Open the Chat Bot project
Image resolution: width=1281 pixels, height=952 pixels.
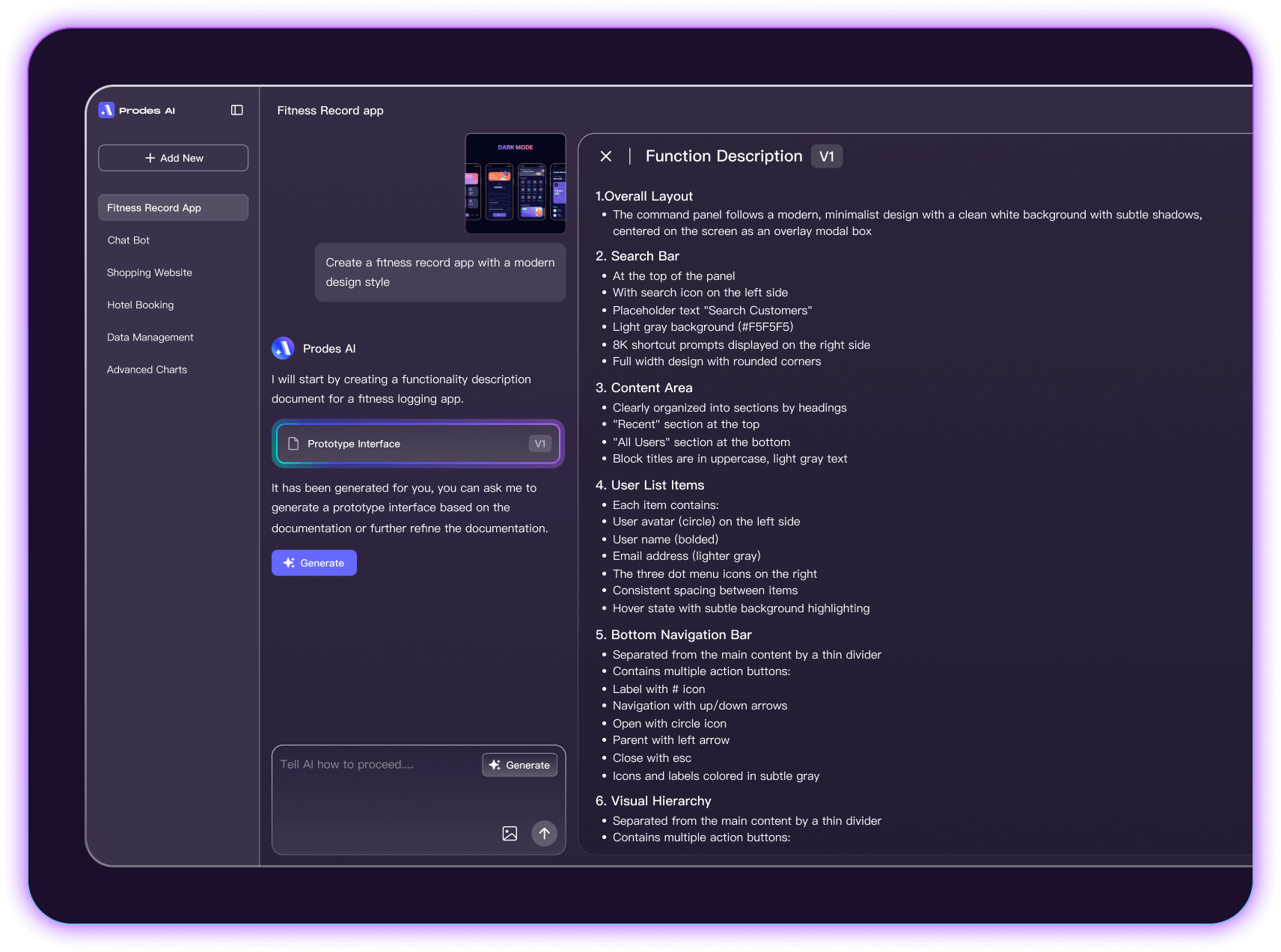pyautogui.click(x=129, y=240)
